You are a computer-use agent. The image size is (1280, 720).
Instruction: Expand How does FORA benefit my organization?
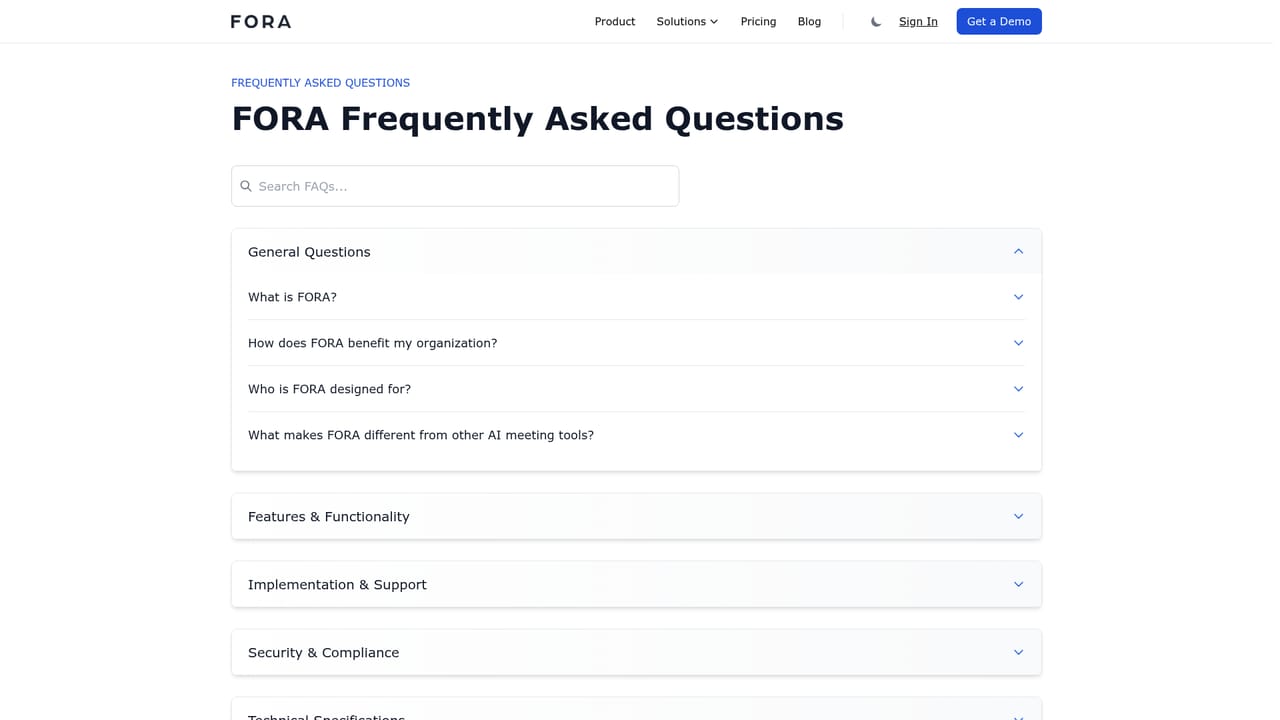[x=636, y=343]
